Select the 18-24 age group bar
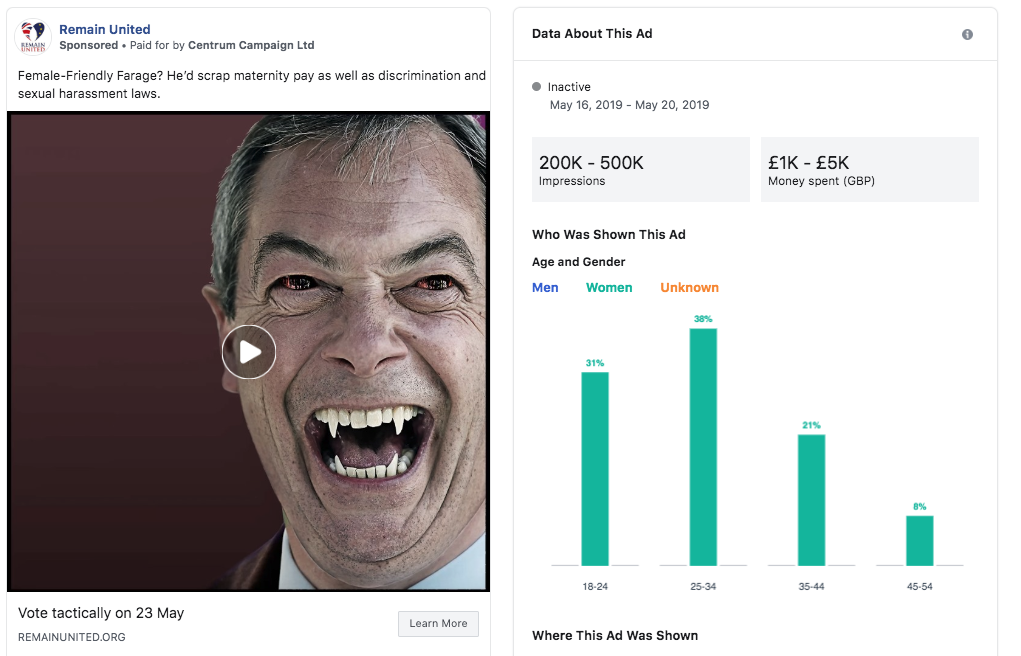The height and width of the screenshot is (656, 1021). [595, 468]
